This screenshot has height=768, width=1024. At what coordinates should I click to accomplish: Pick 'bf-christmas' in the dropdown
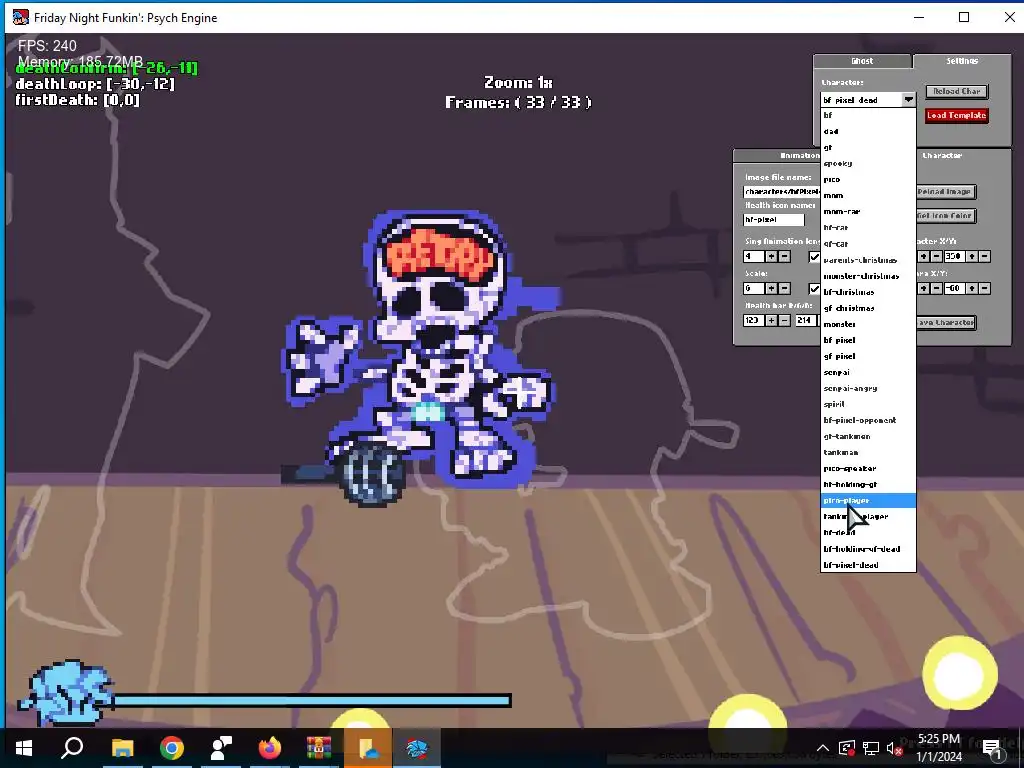[x=868, y=291]
